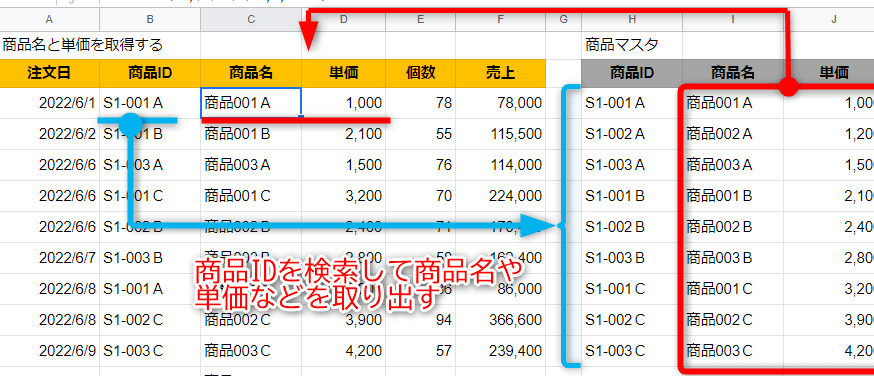Select column header I

732,19
